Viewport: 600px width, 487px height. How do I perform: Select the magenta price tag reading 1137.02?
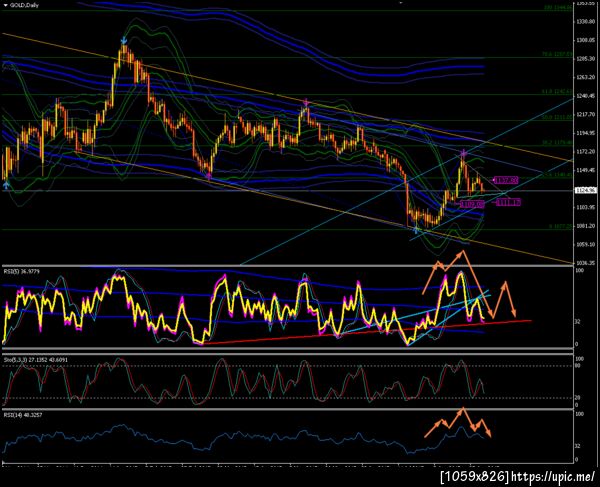pos(506,180)
